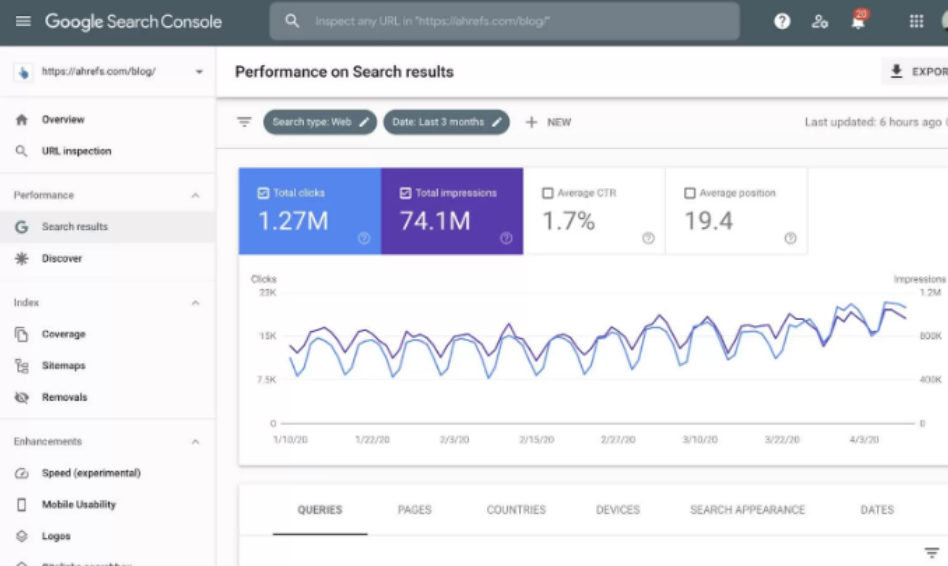Click the Sitemaps tree icon
The width and height of the screenshot is (948, 566).
[22, 366]
